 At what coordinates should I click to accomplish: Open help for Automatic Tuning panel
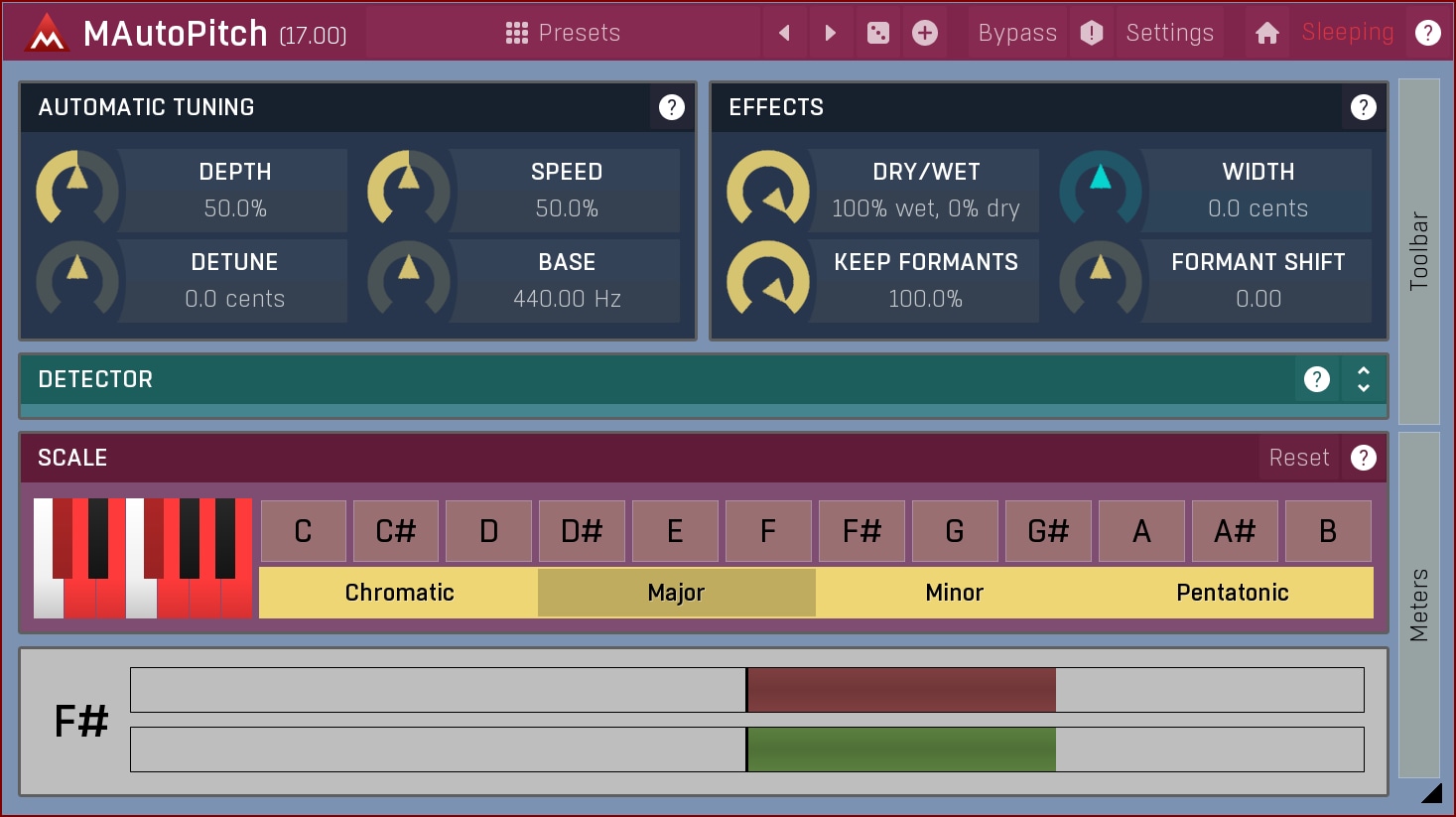pos(672,107)
